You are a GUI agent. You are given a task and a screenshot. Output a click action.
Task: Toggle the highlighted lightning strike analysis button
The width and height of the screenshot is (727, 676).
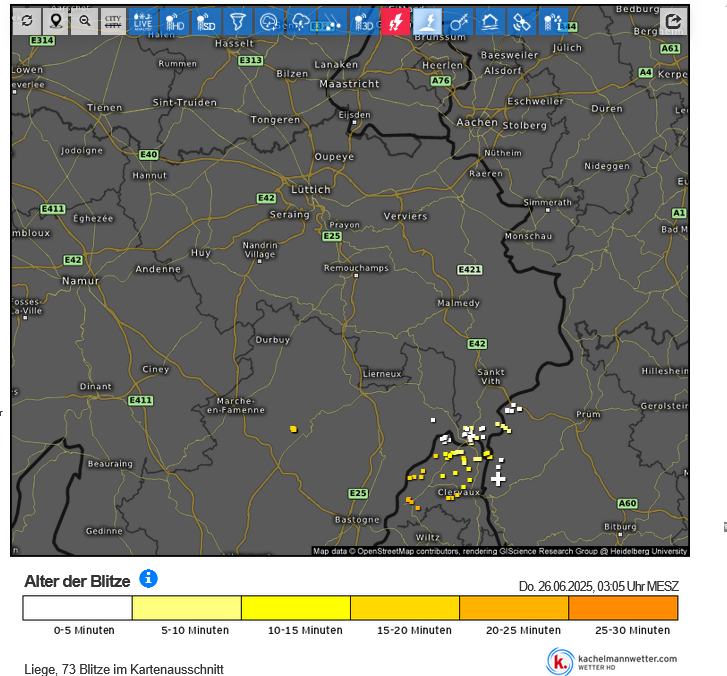point(428,21)
